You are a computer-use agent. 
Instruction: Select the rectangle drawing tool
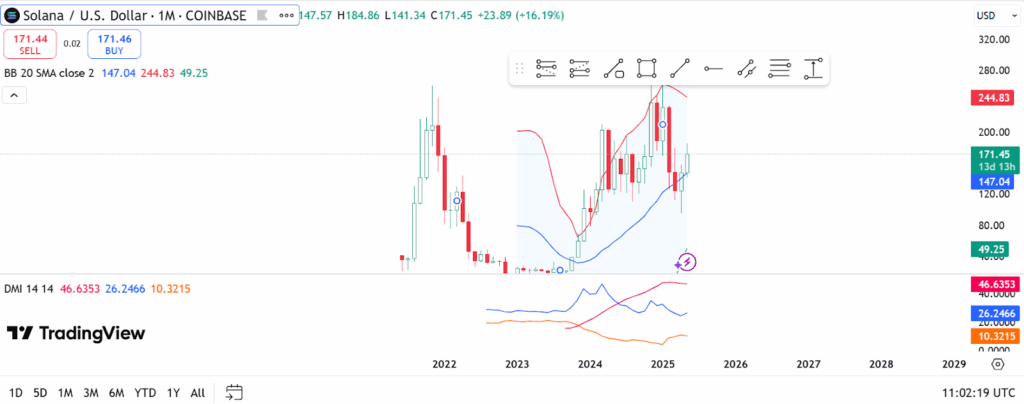[x=647, y=68]
